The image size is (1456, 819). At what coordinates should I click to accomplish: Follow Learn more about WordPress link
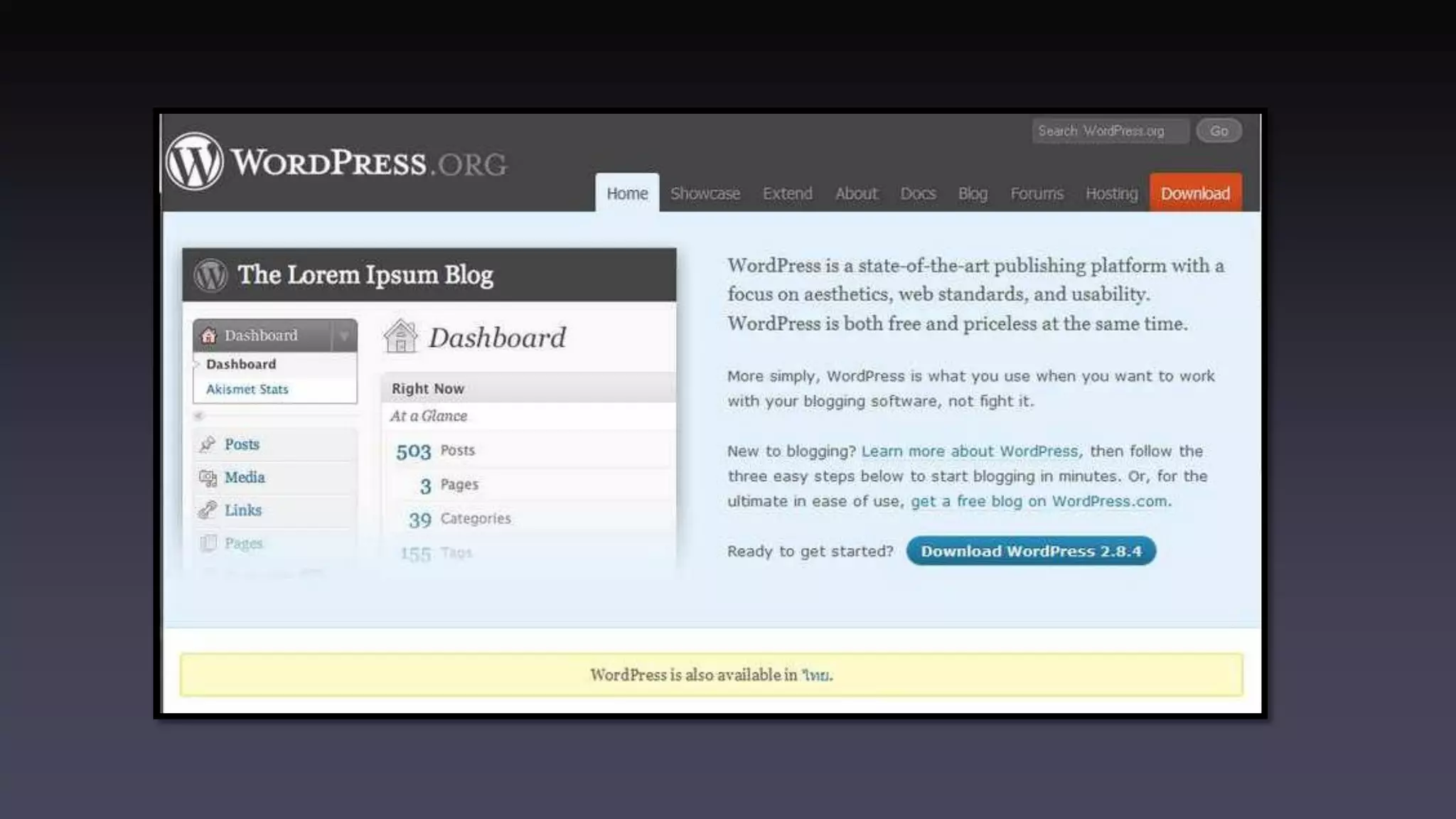point(970,451)
